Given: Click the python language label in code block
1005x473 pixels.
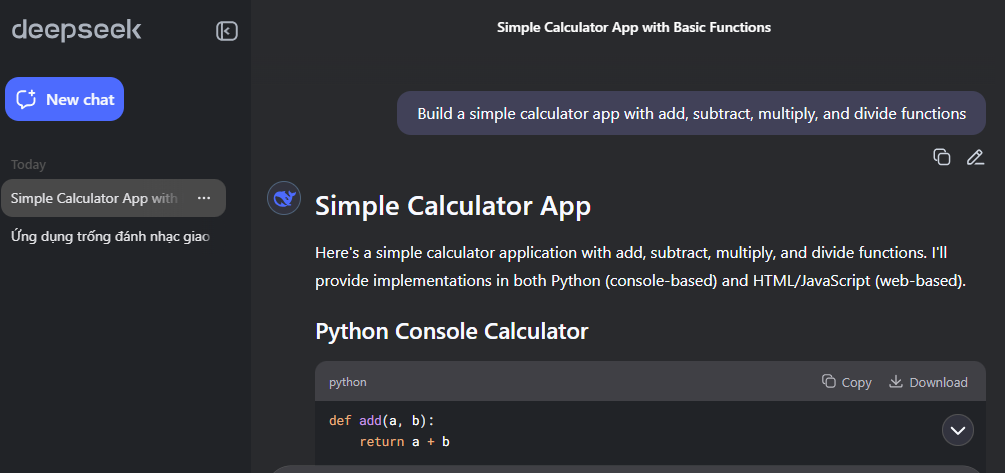Looking at the screenshot, I should point(348,382).
